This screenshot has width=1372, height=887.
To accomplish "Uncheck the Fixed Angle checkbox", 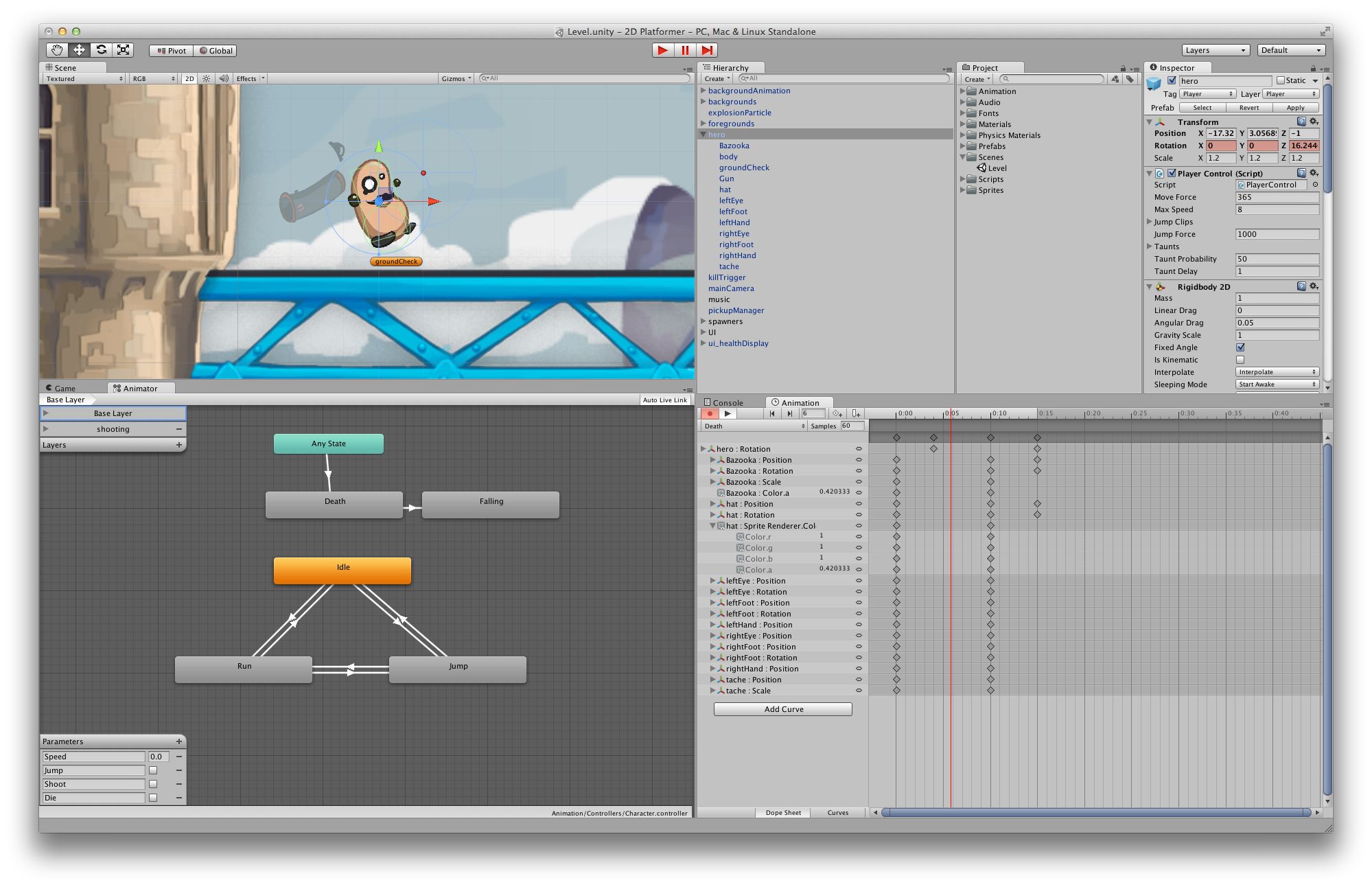I will (1240, 347).
